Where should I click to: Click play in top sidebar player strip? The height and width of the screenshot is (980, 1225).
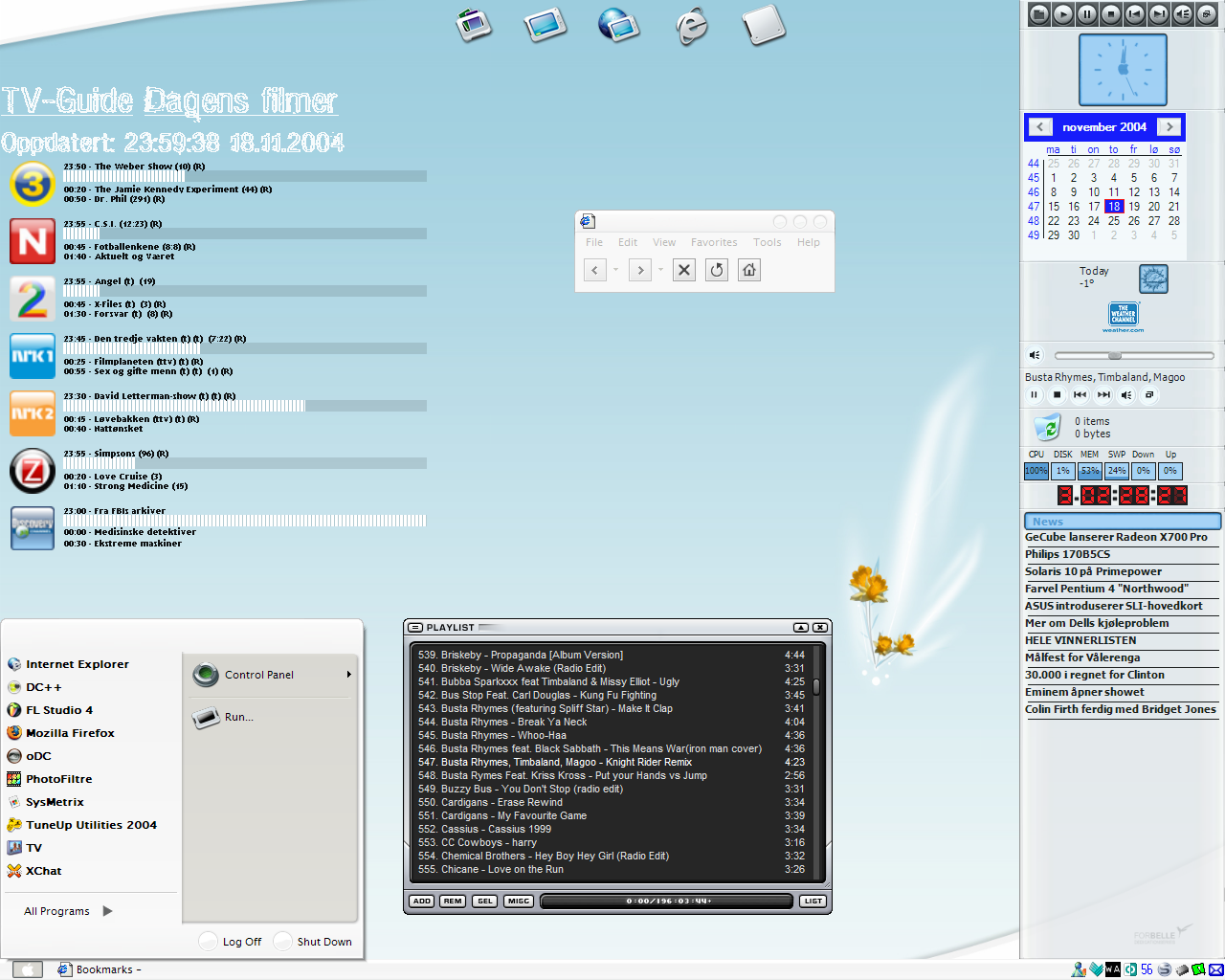click(1063, 13)
